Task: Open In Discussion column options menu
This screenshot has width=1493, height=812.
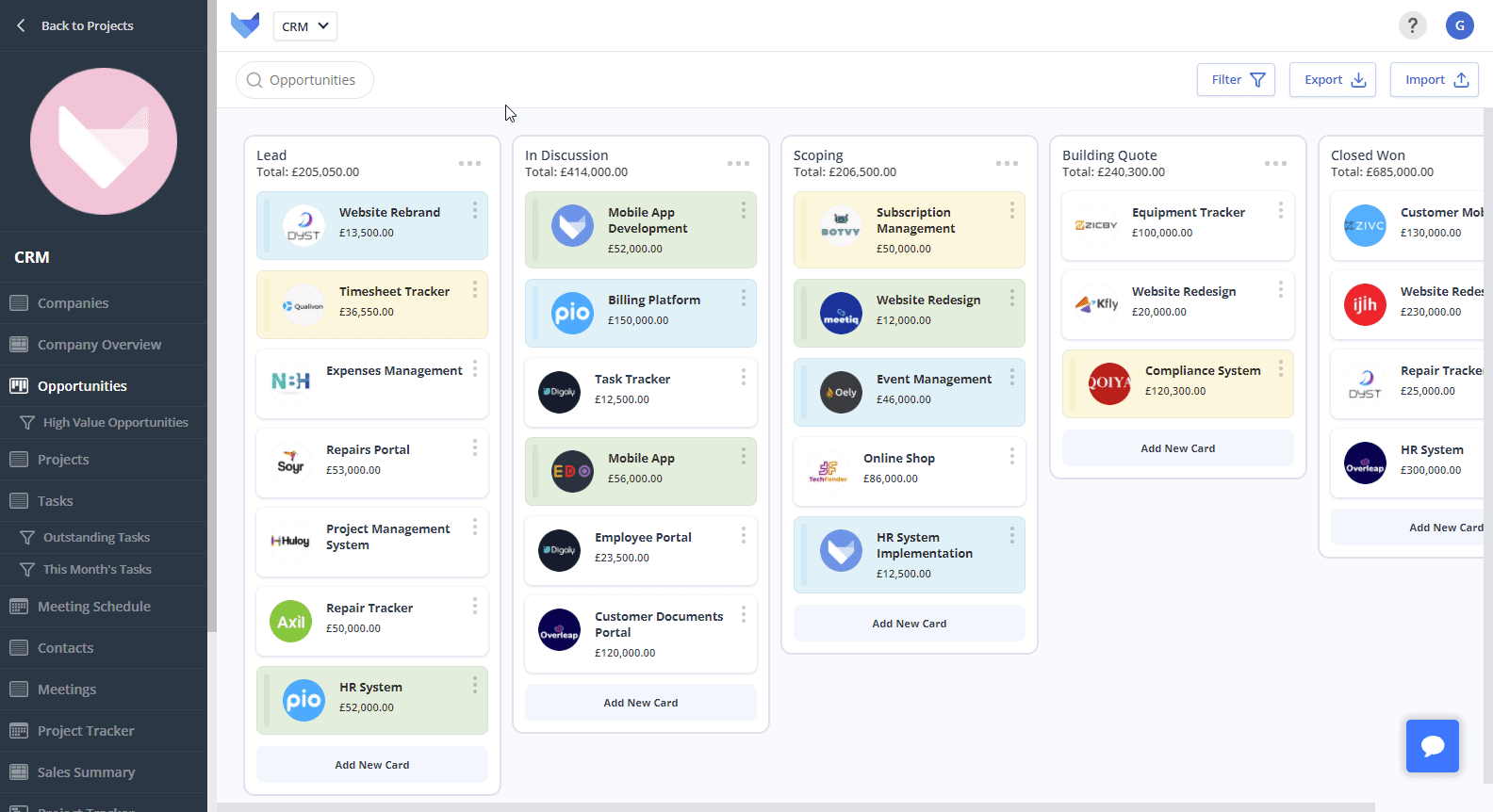Action: click(738, 164)
